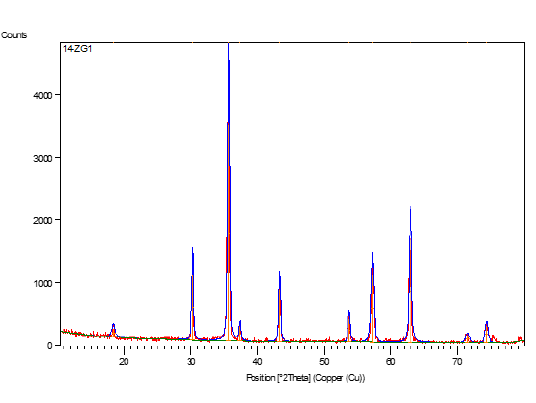Click the tiny peak near 71.5 degrees
This screenshot has height=403, width=536.
pyautogui.click(x=467, y=338)
